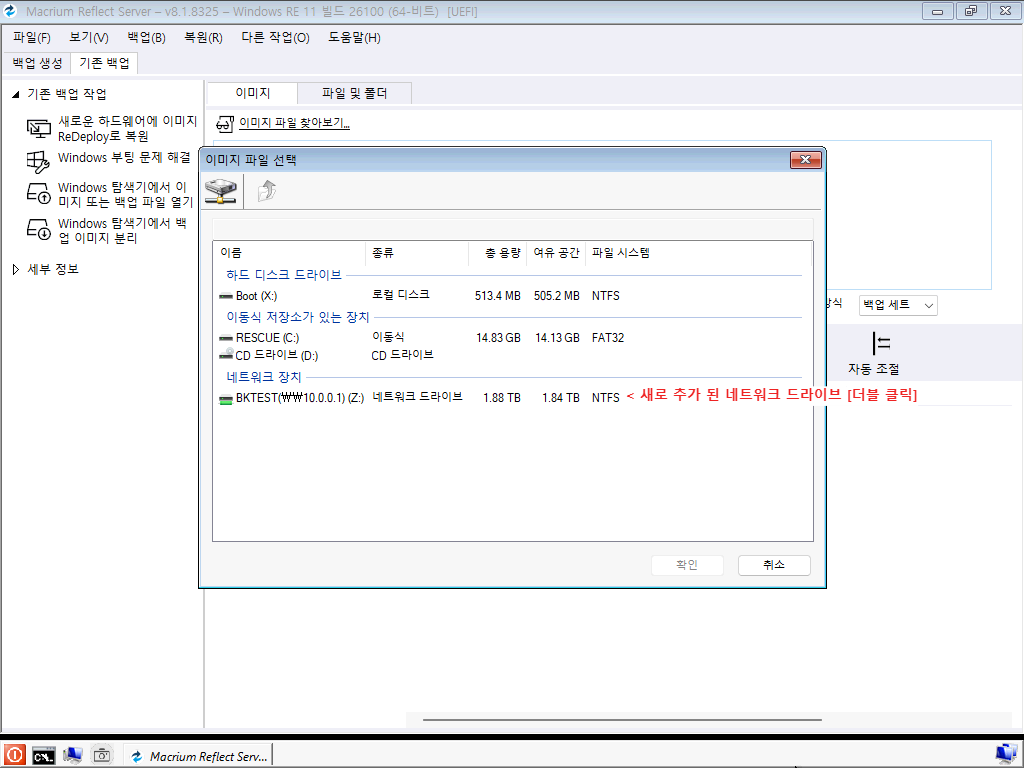Select CD 드라이브 (D:) row text
Image resolution: width=1024 pixels, height=768 pixels.
pos(276,356)
